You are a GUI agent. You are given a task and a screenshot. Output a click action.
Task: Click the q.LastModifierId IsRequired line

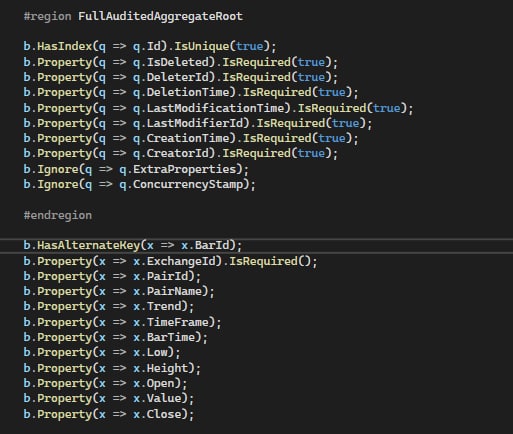[198, 123]
